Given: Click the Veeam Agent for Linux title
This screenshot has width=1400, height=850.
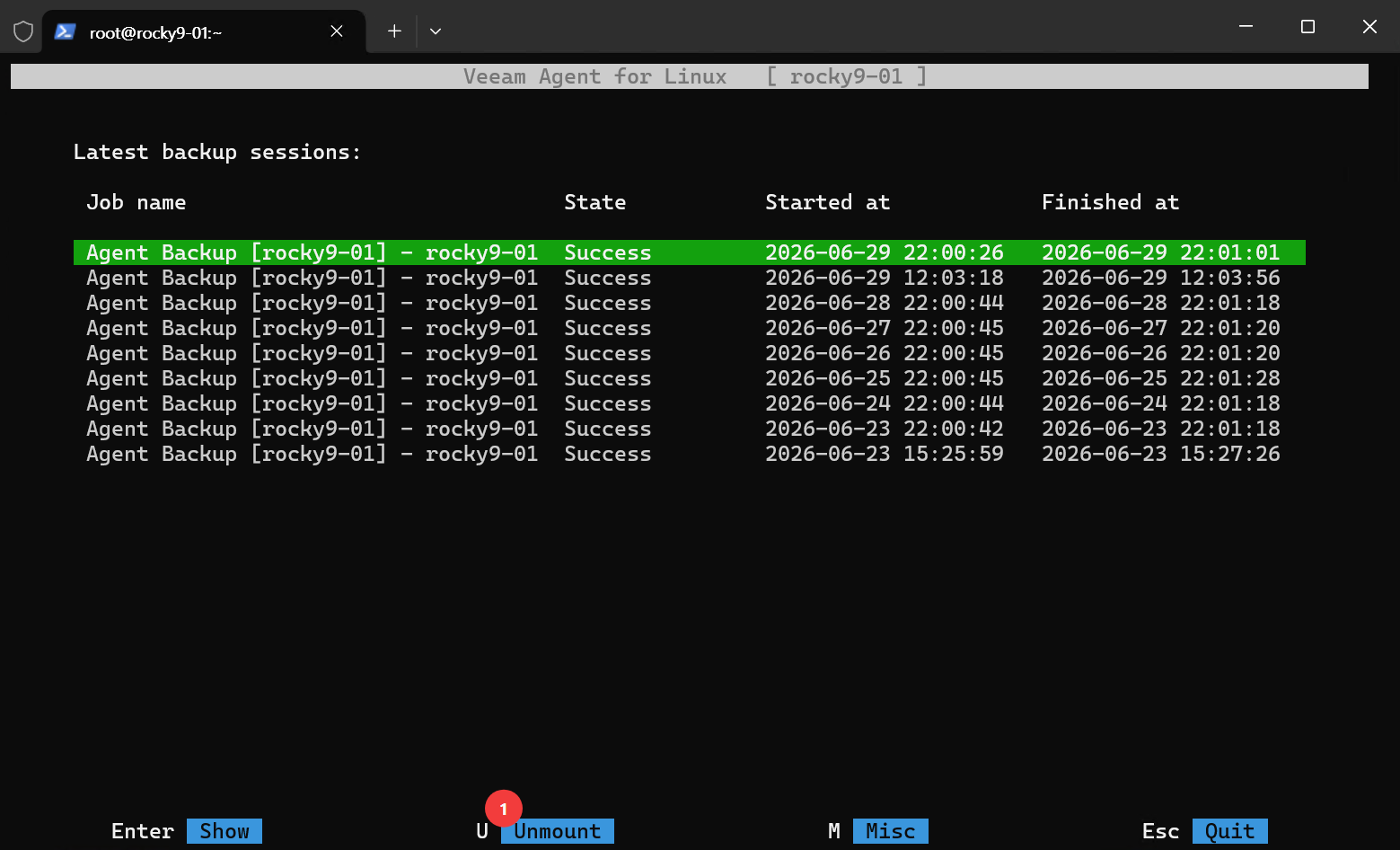Looking at the screenshot, I should pos(595,76).
